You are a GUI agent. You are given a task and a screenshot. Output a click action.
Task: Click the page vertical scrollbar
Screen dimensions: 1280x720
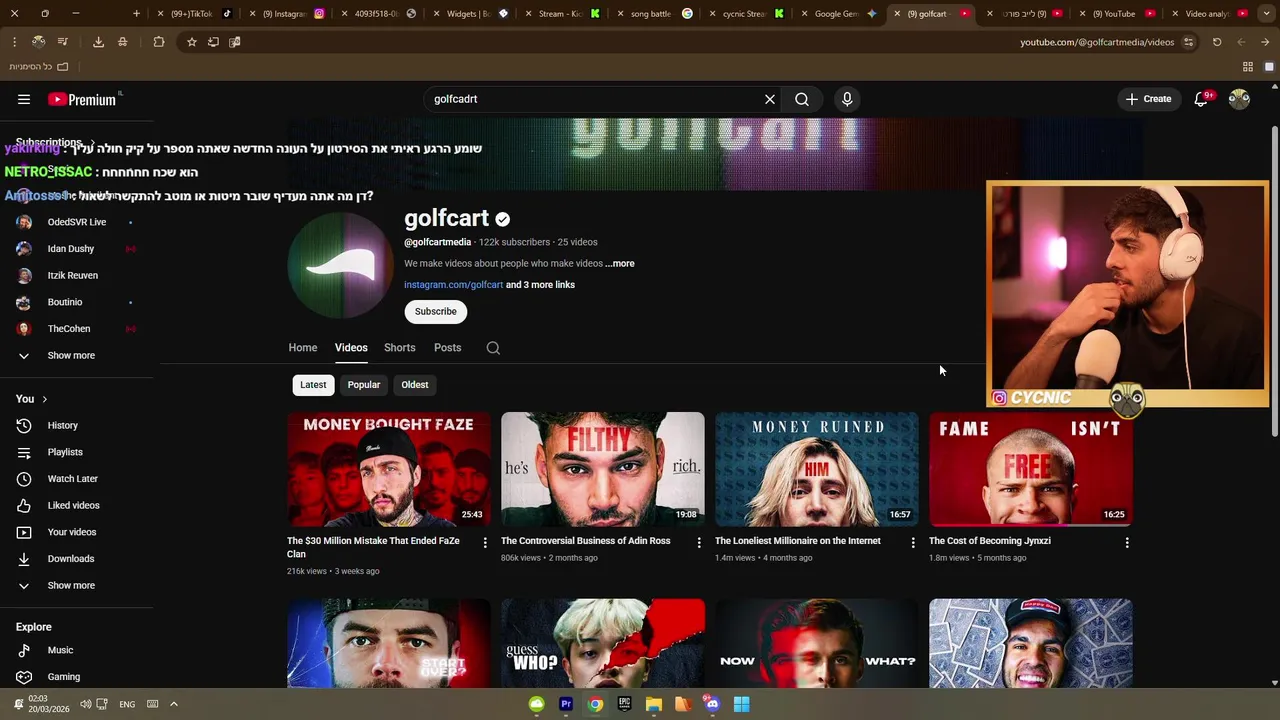click(x=1273, y=280)
